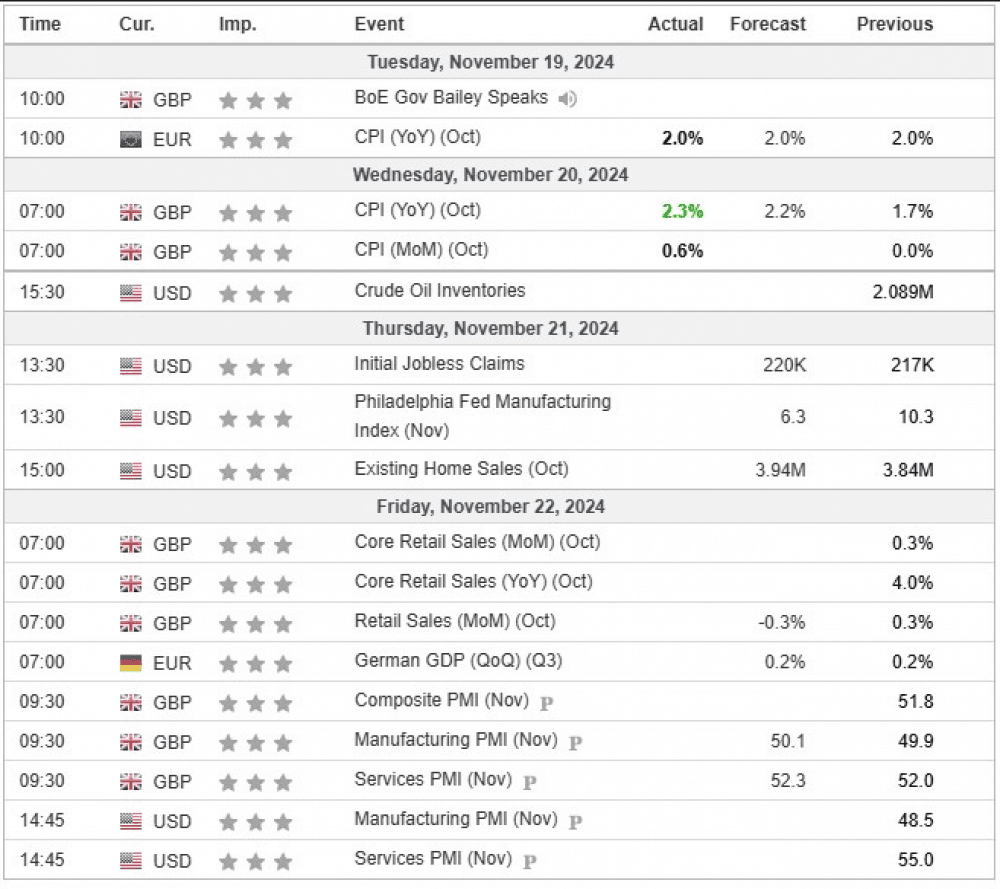Click the UK flag in the Composite PMI row
1000x889 pixels.
[x=131, y=703]
